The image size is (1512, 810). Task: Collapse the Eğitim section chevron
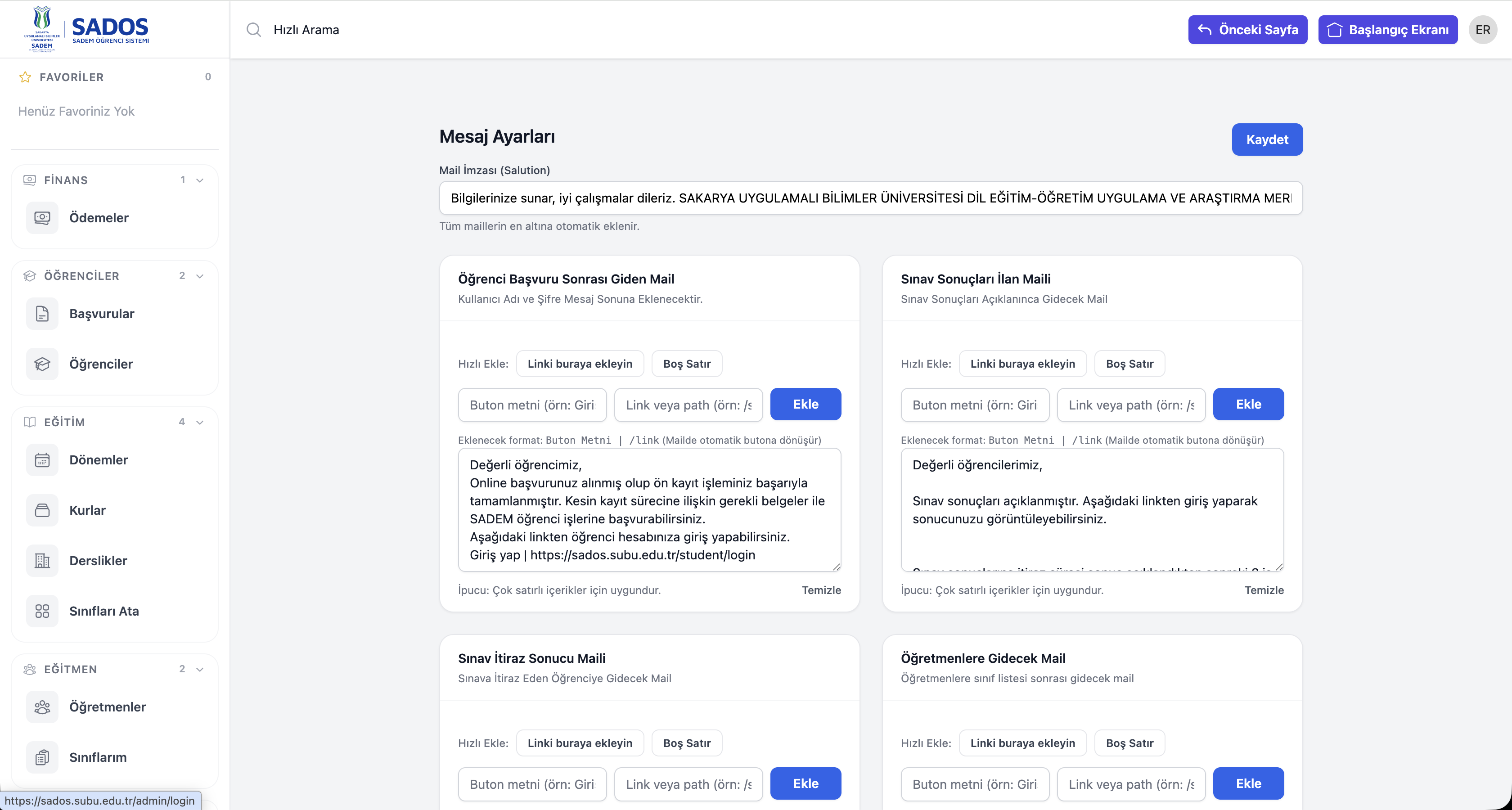pos(199,422)
